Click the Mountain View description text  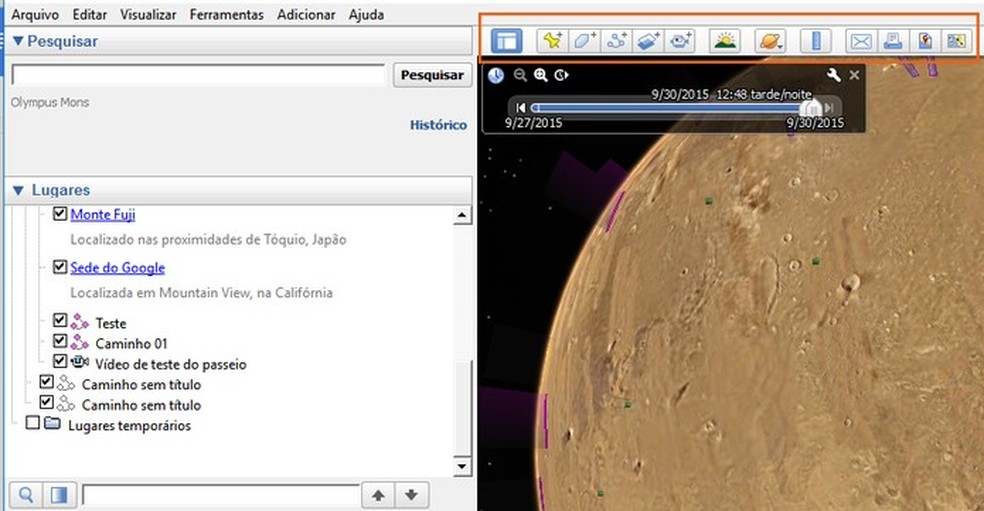point(201,293)
